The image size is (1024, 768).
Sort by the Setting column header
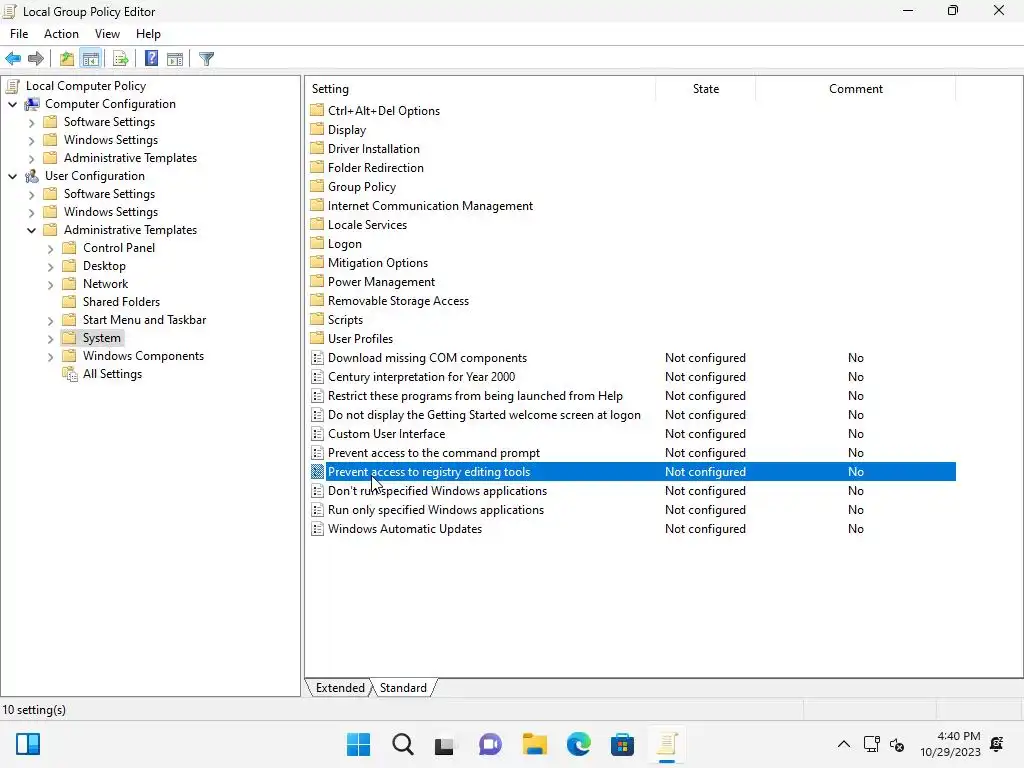(x=480, y=89)
